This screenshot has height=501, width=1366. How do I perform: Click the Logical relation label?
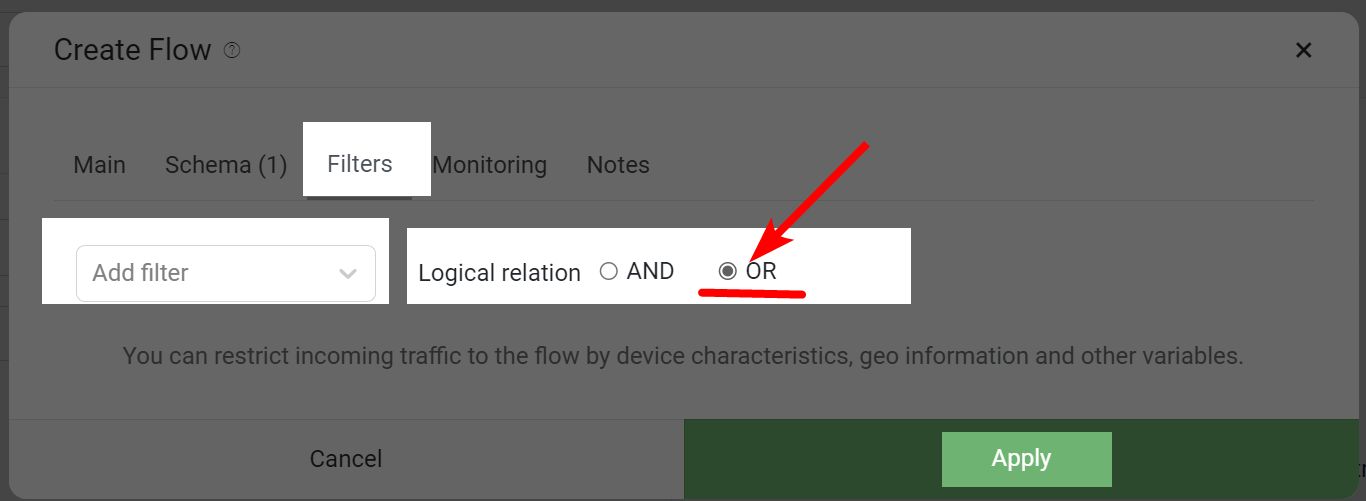tap(499, 273)
